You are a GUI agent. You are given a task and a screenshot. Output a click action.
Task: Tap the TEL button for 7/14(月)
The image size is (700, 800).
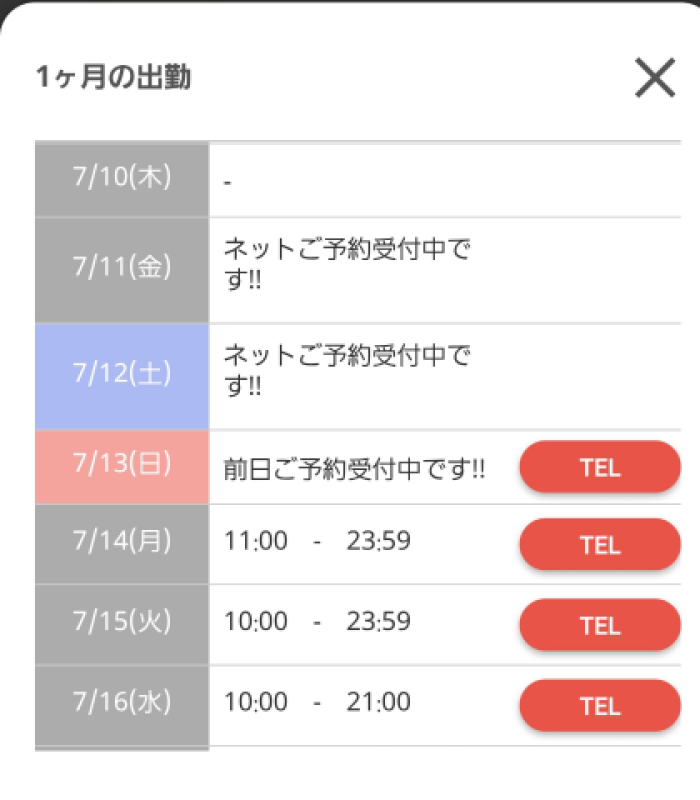[600, 544]
